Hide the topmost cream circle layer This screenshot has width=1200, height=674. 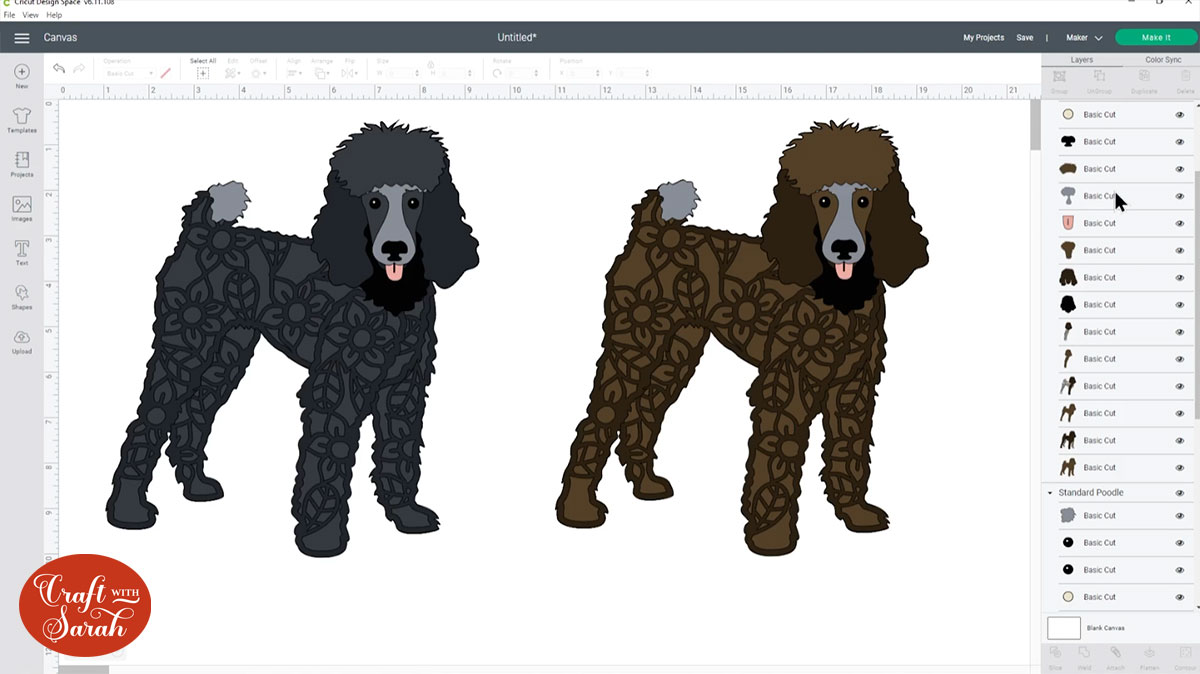[x=1180, y=115]
